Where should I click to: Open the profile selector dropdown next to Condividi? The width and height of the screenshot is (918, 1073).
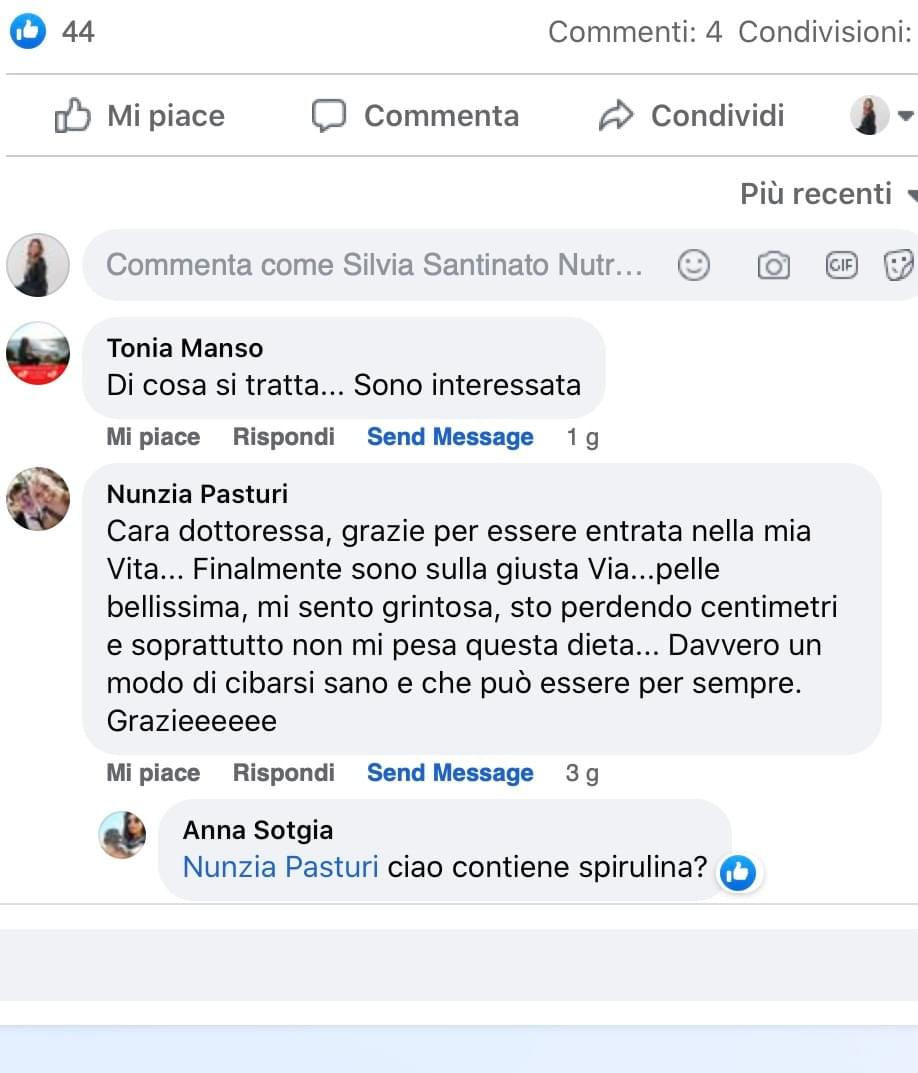click(x=881, y=116)
